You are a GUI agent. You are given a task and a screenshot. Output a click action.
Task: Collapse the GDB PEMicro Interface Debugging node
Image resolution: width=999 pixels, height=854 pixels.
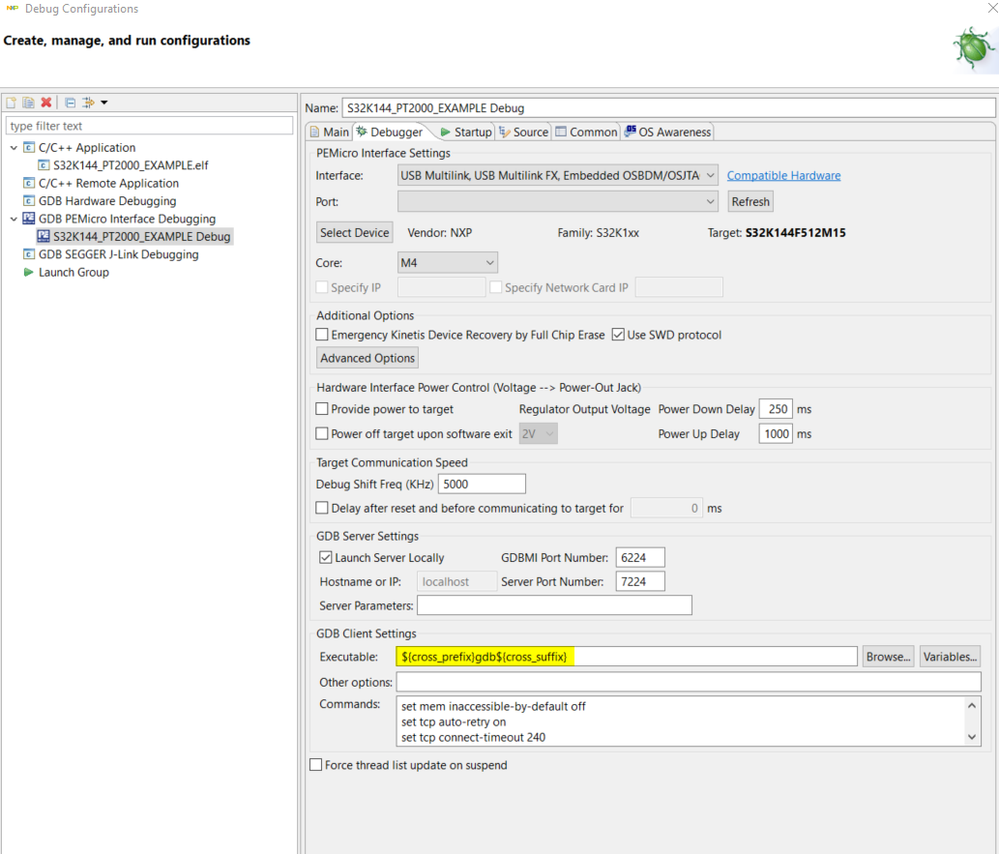click(x=13, y=219)
